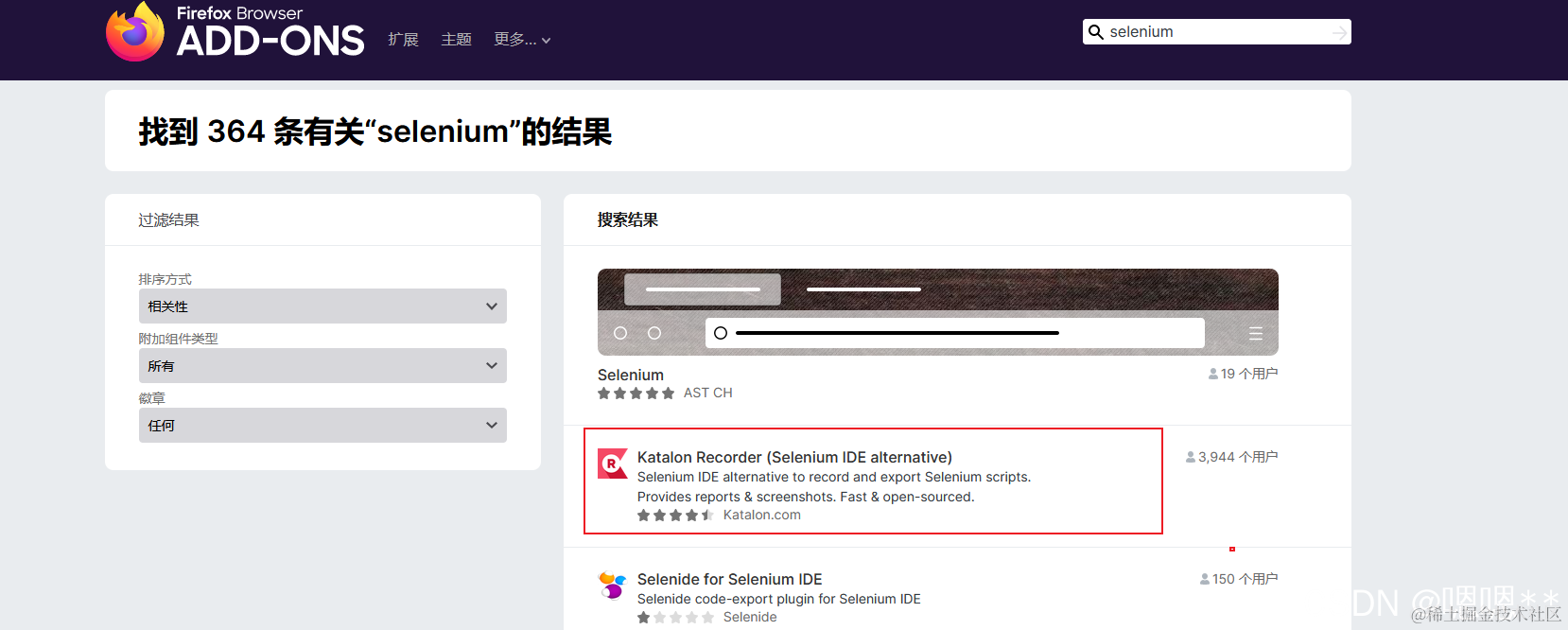
Task: Open the 附加组件类型 所有 dropdown
Action: (322, 366)
